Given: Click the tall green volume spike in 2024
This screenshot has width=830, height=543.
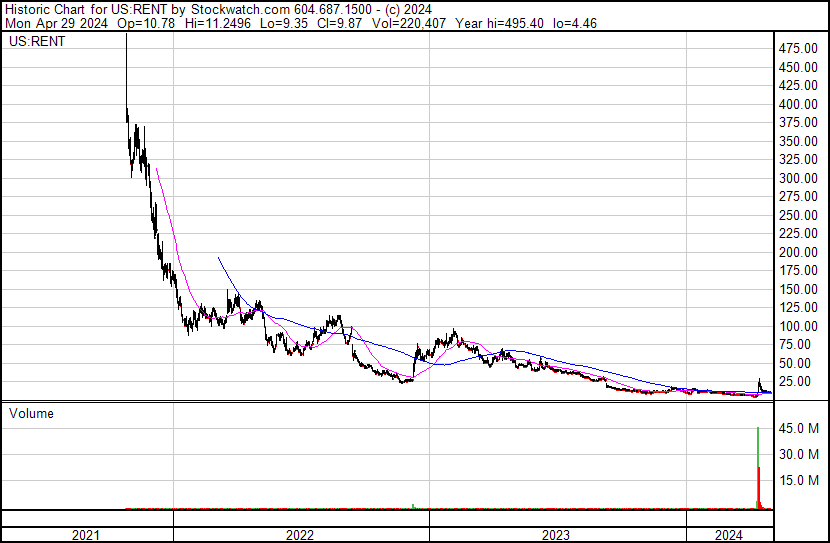Looking at the screenshot, I should [x=758, y=468].
